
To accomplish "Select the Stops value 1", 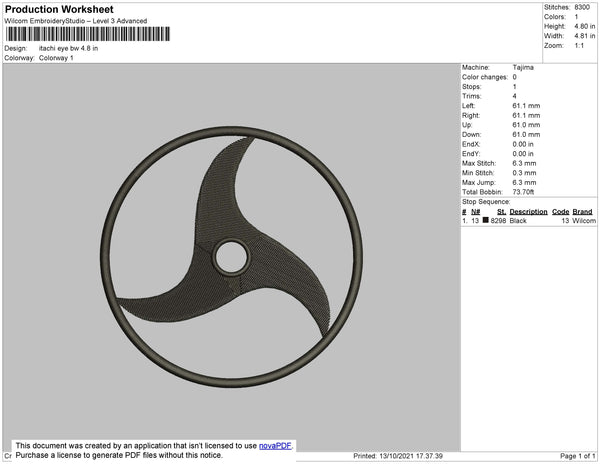I will click(x=515, y=86).
